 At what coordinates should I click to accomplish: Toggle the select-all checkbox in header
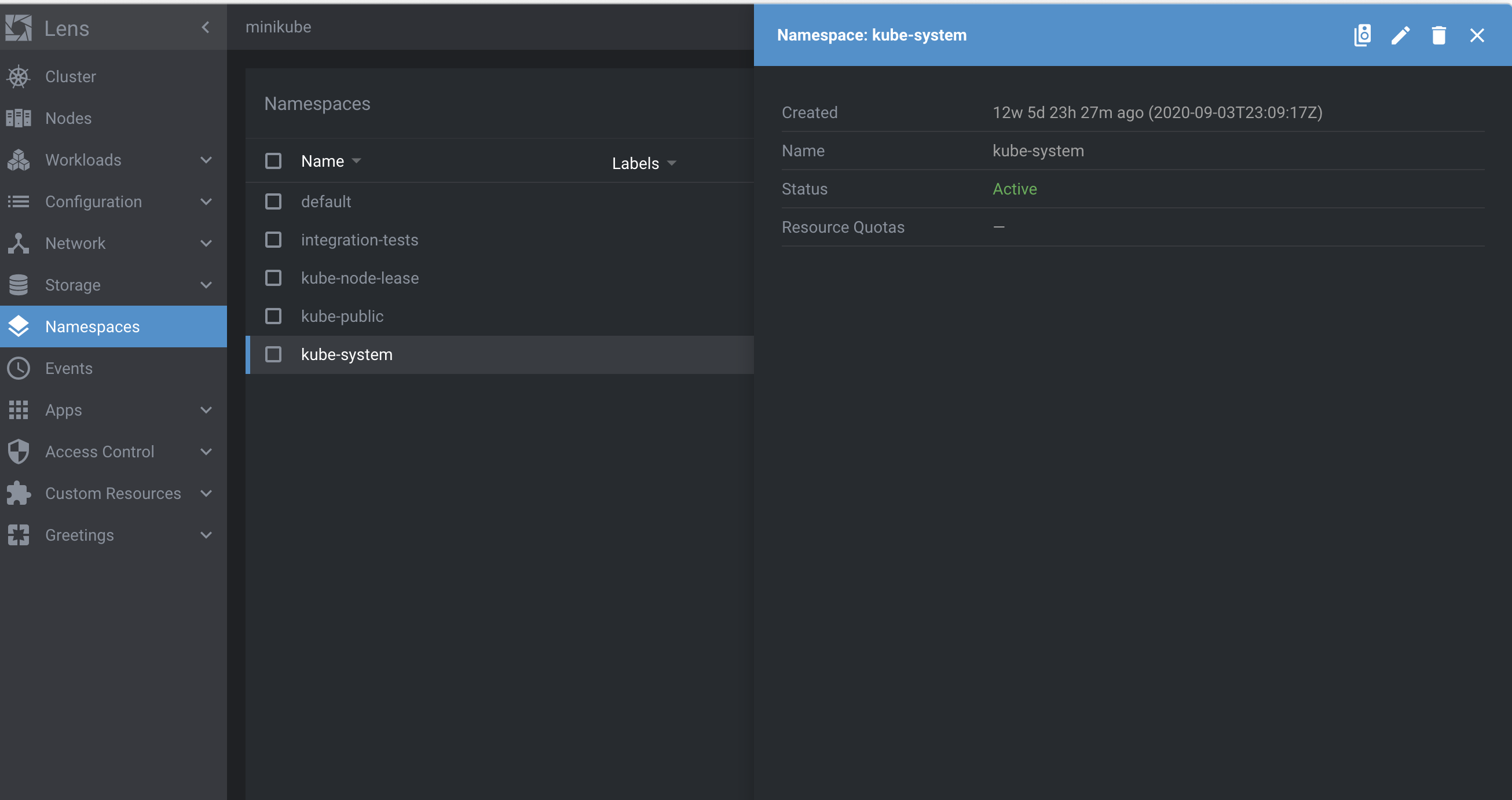273,161
